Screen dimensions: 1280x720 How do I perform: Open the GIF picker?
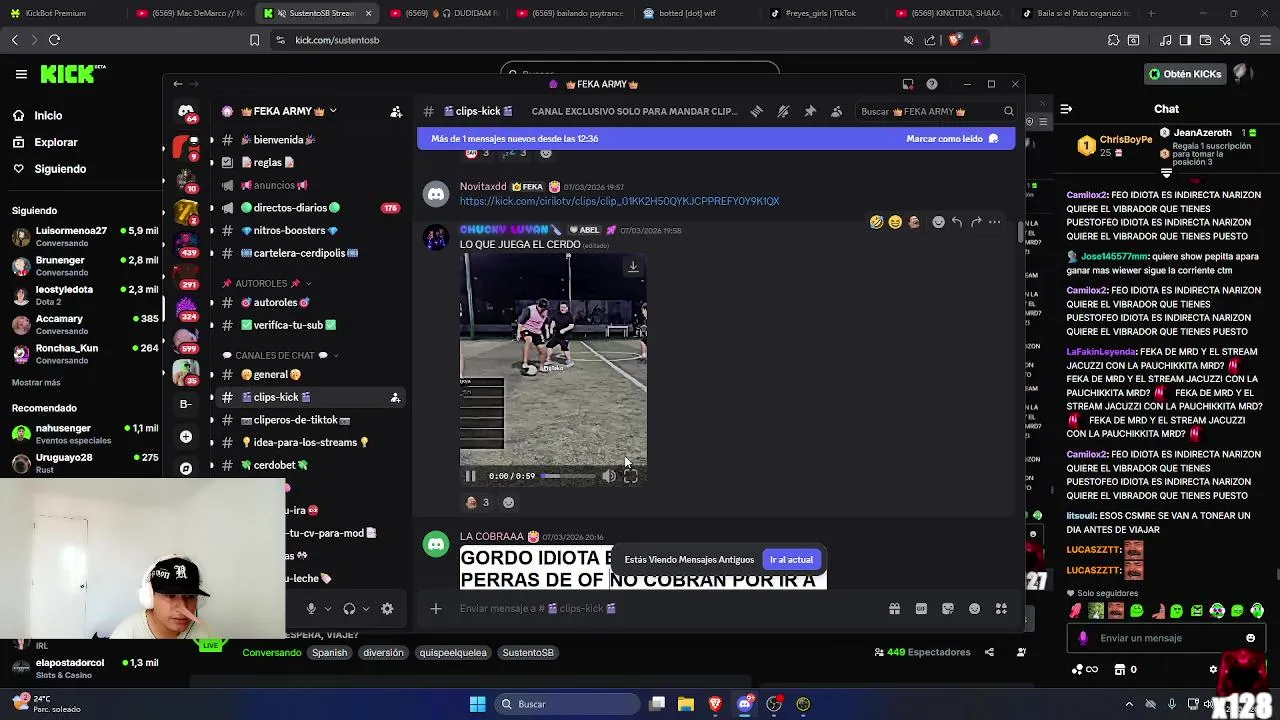[921, 608]
